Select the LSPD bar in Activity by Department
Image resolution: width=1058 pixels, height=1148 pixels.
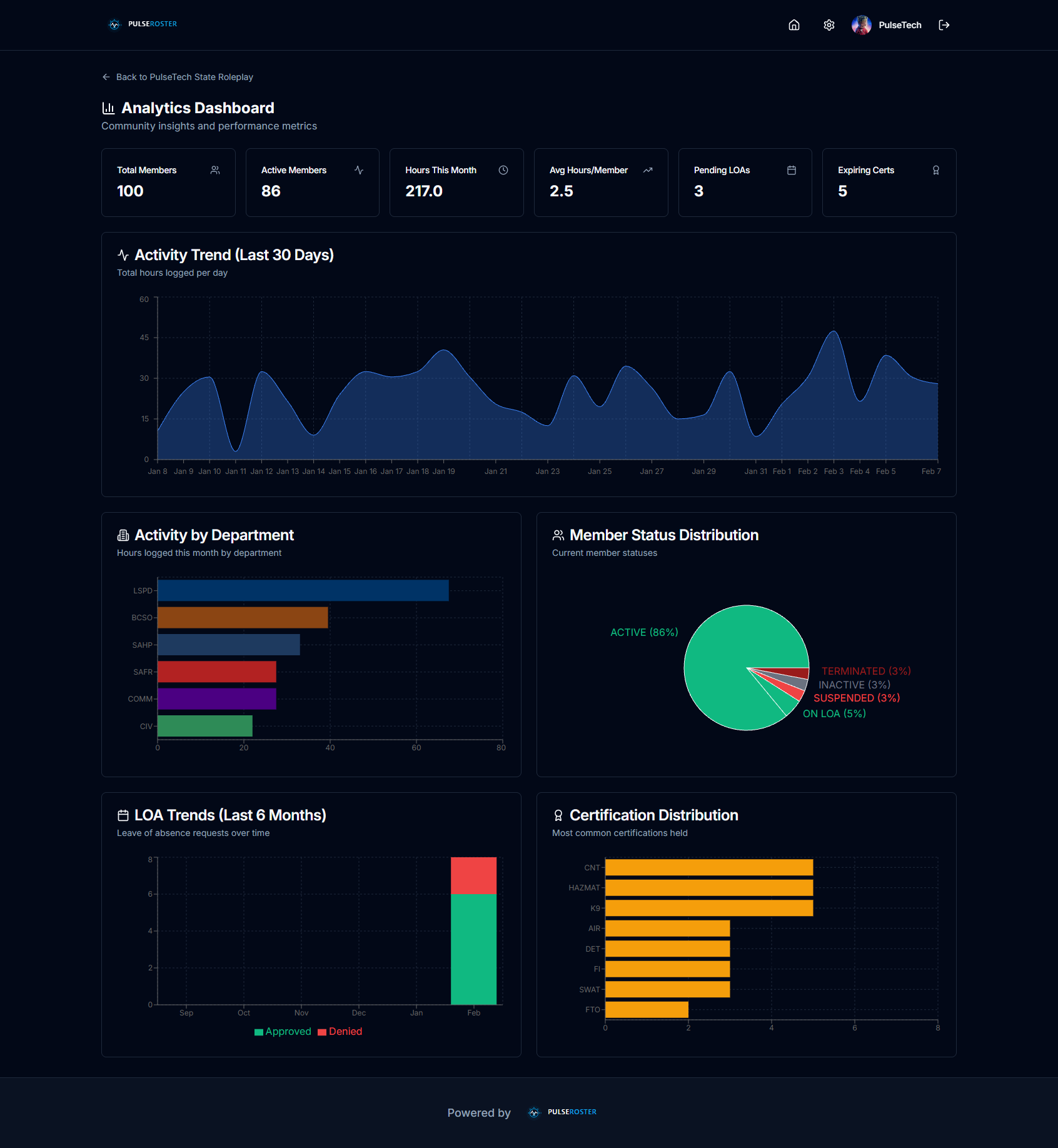pyautogui.click(x=302, y=590)
